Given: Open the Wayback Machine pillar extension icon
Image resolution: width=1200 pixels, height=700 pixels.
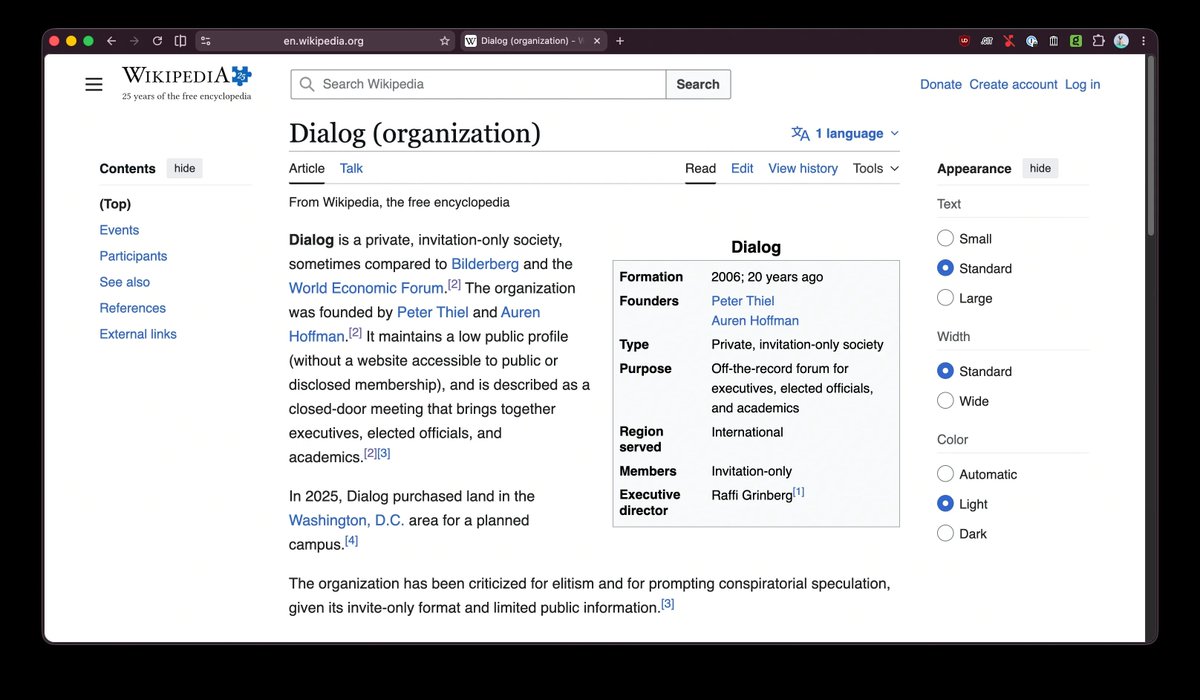Looking at the screenshot, I should (1054, 41).
